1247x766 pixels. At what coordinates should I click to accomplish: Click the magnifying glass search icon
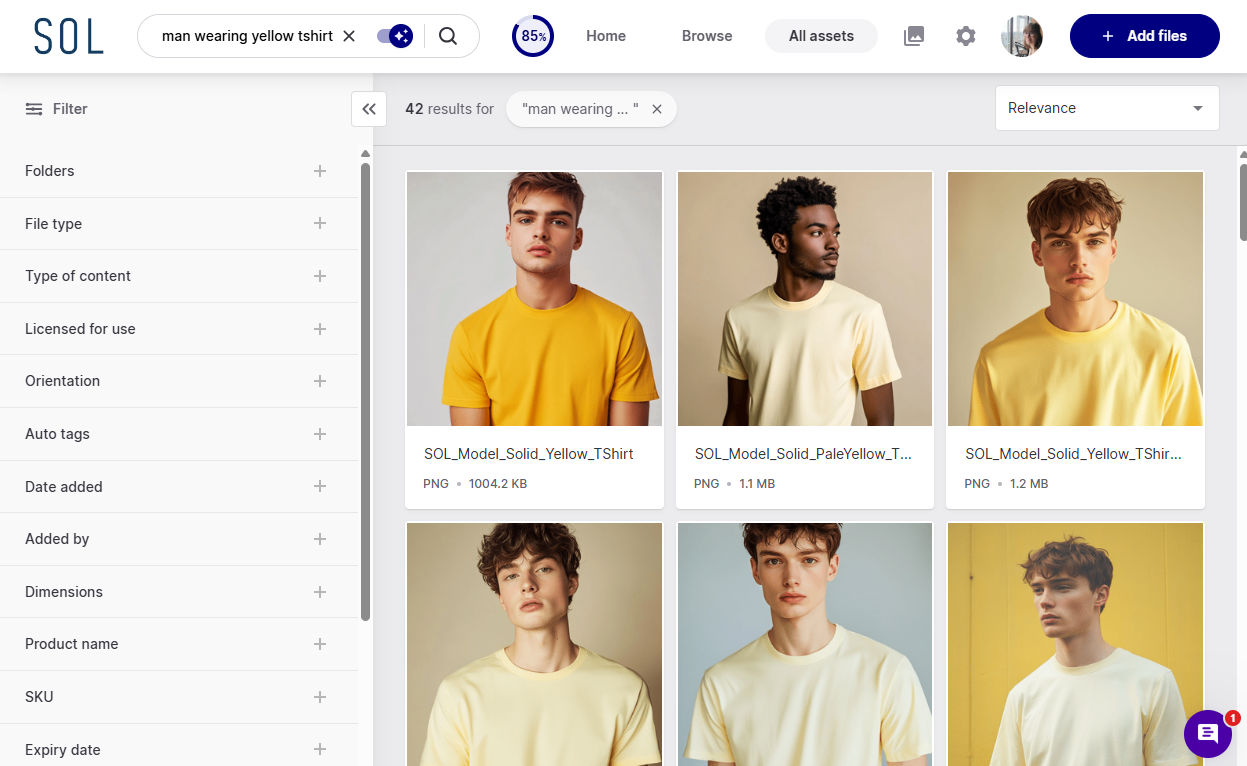tap(448, 36)
